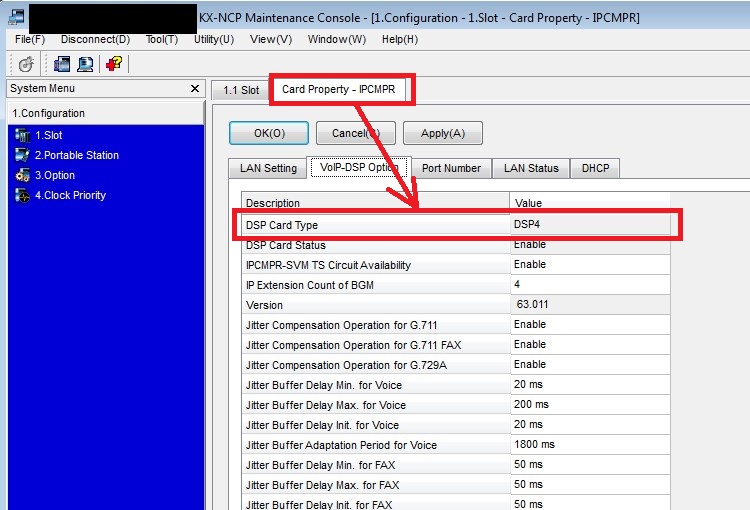Click the PC connection toolbar icon
The width and height of the screenshot is (750, 510).
pyautogui.click(x=86, y=64)
